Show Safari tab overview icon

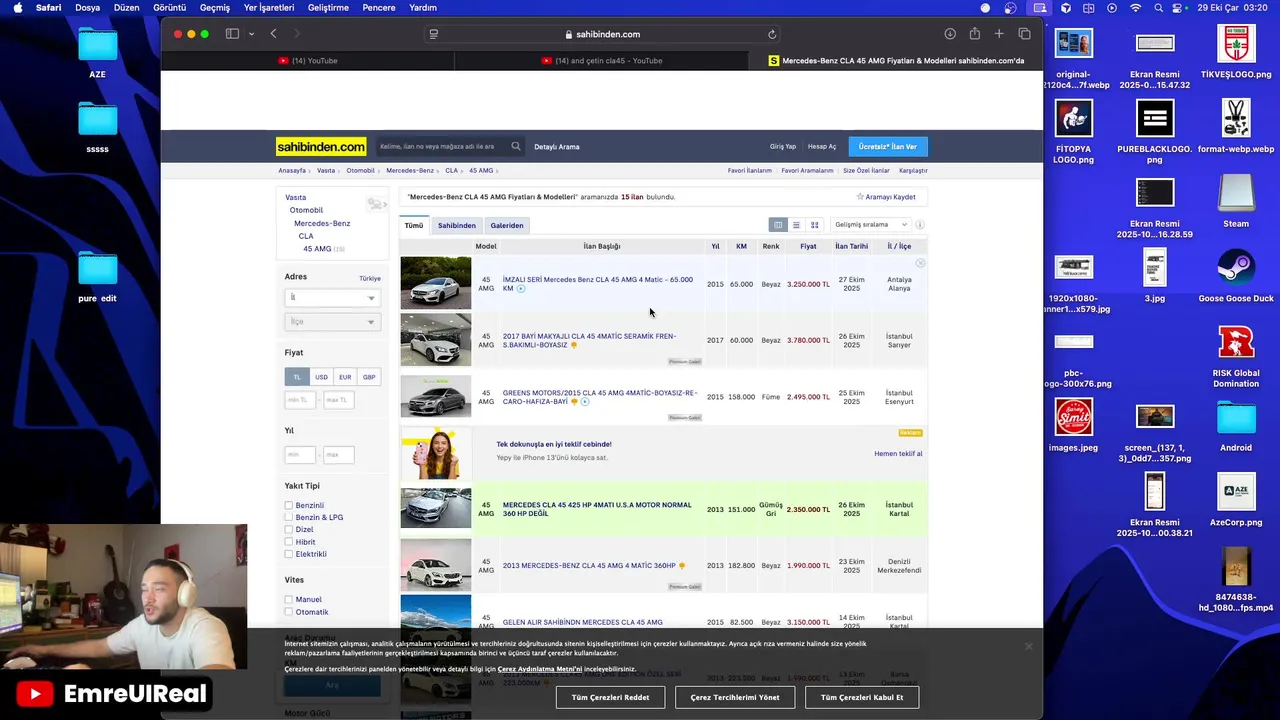(1024, 34)
